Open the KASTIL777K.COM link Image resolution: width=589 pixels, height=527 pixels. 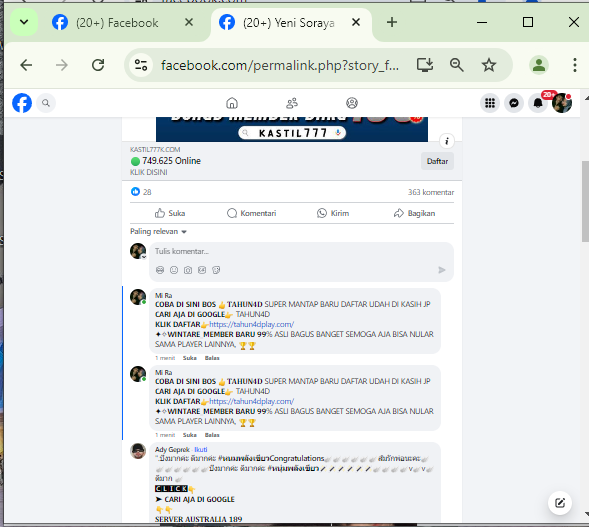155,149
